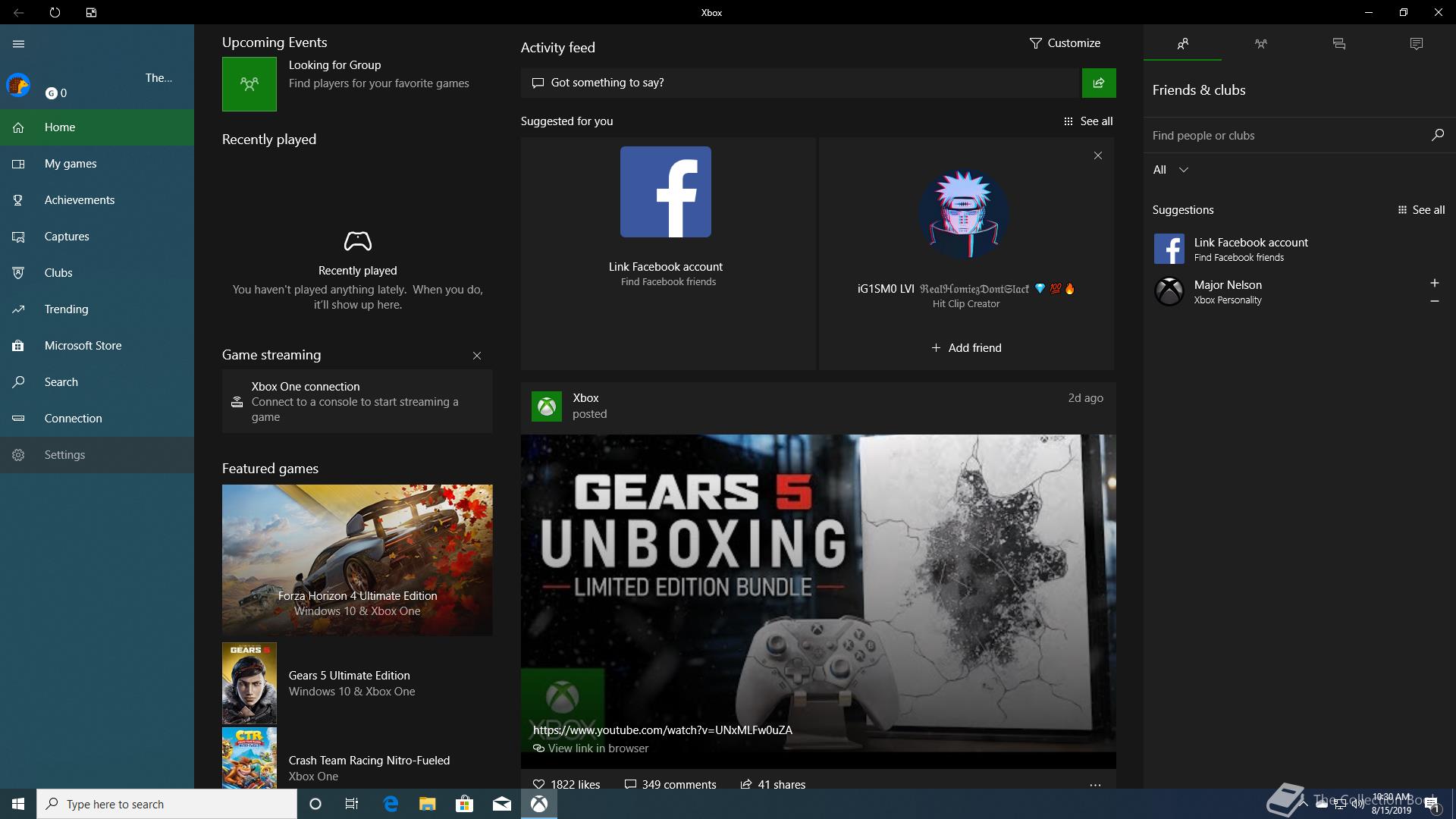Viewport: 1456px width, 819px height.
Task: Open Trending page
Action: pyautogui.click(x=97, y=309)
